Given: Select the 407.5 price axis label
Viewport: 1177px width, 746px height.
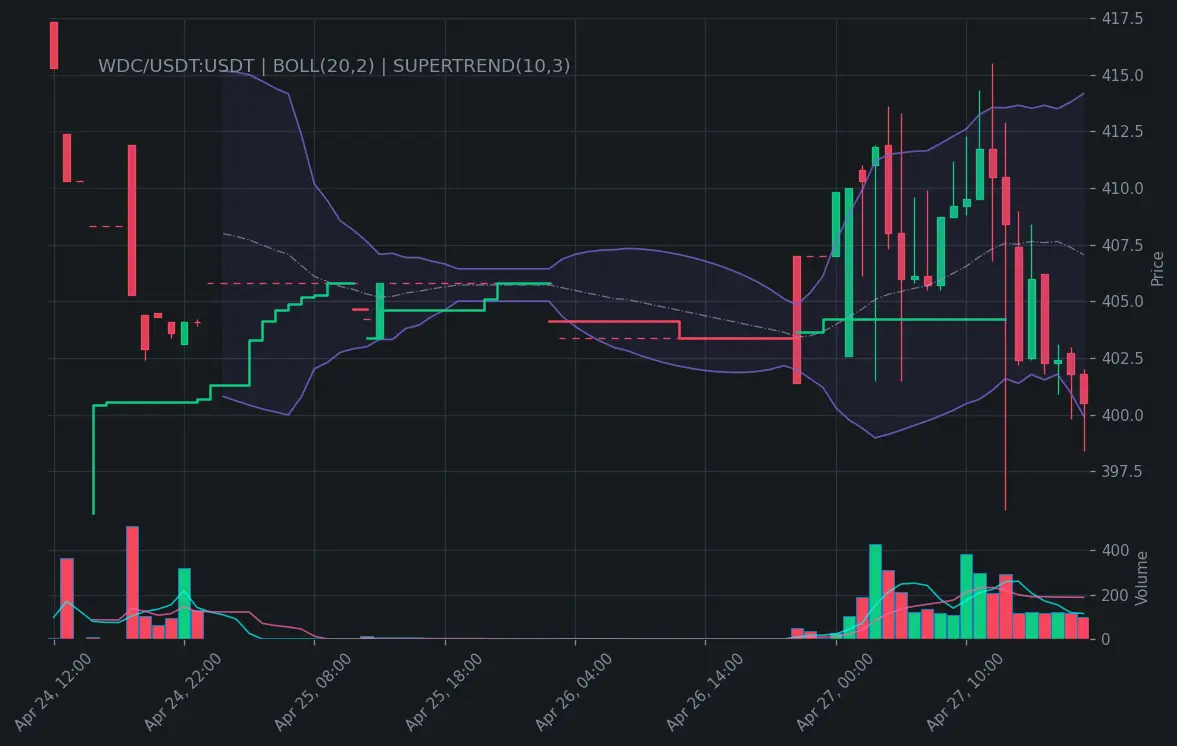Looking at the screenshot, I should click(1122, 245).
